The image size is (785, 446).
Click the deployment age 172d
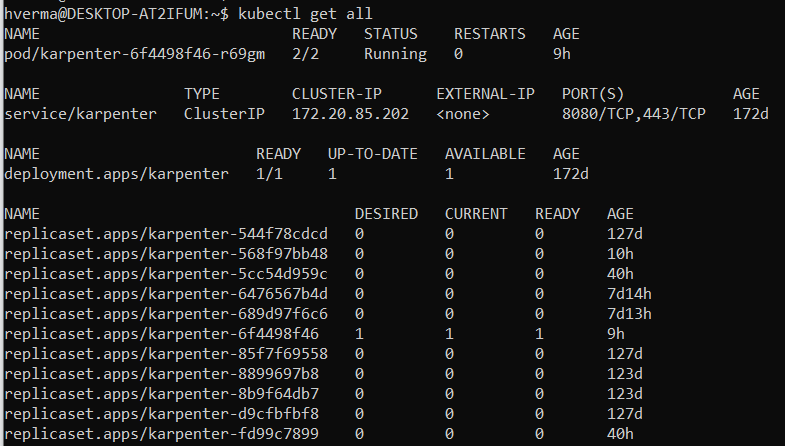pos(571,174)
